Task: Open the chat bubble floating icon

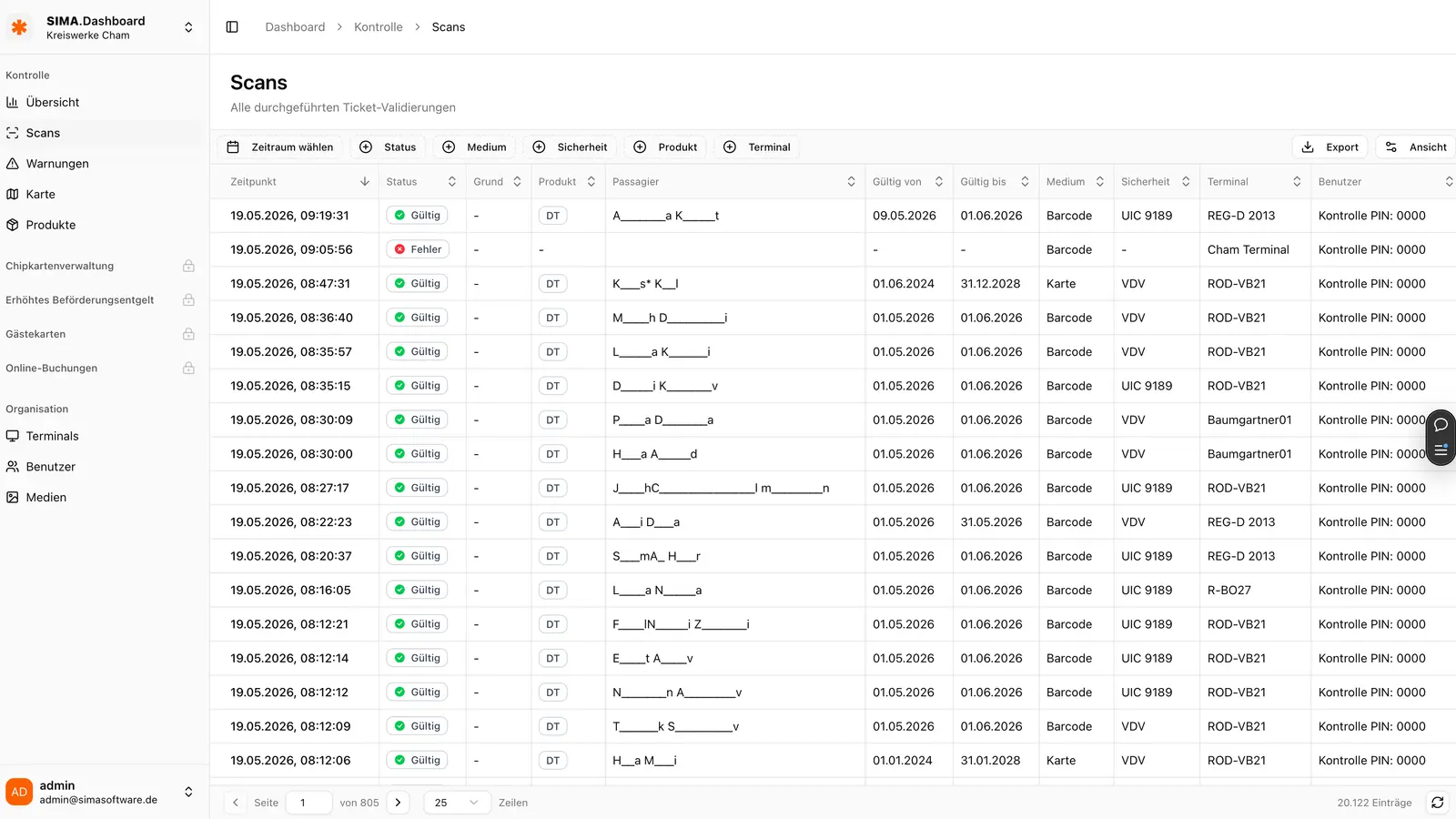Action: 1441,425
